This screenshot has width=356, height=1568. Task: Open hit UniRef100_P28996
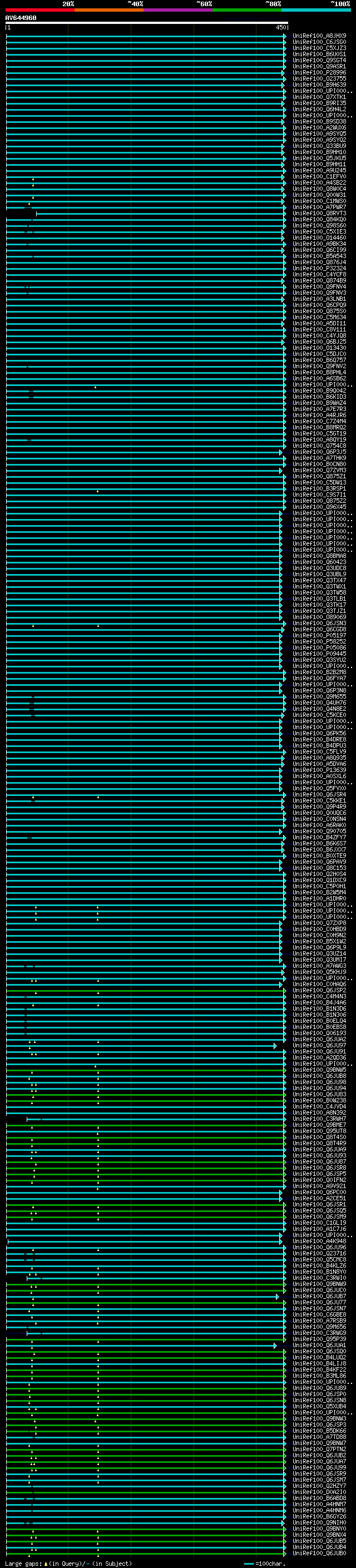pyautogui.click(x=319, y=72)
